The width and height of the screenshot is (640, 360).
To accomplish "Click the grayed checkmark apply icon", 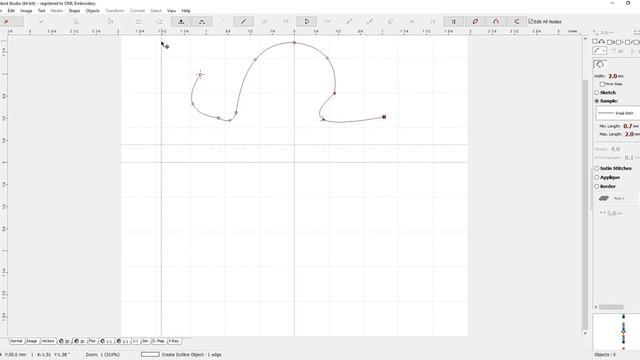I will [x=41, y=22].
